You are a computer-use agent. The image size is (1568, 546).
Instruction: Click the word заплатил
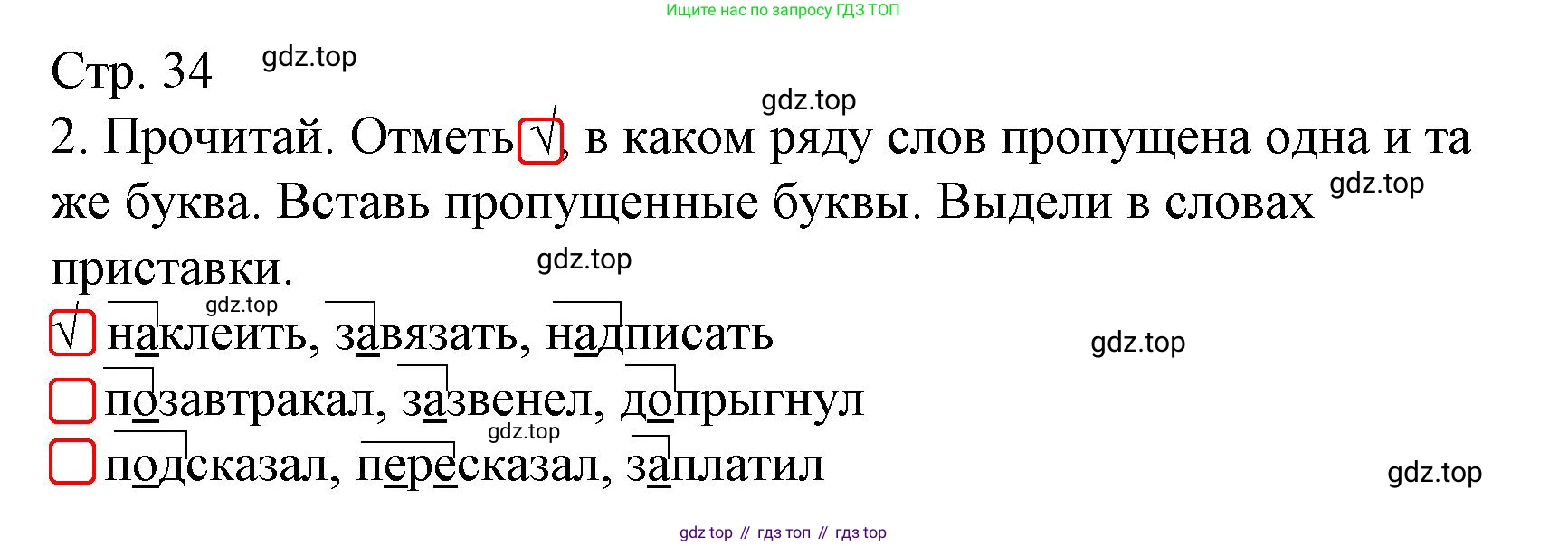pos(725,466)
